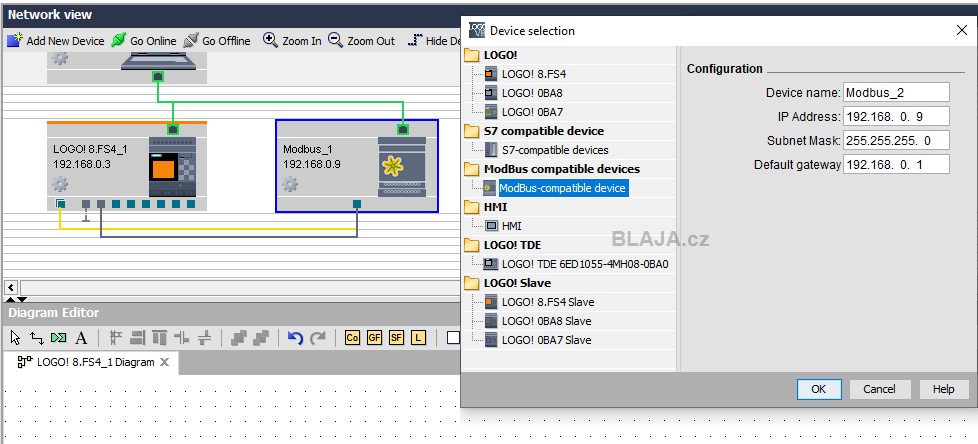Click the bring to front icon

point(239,338)
